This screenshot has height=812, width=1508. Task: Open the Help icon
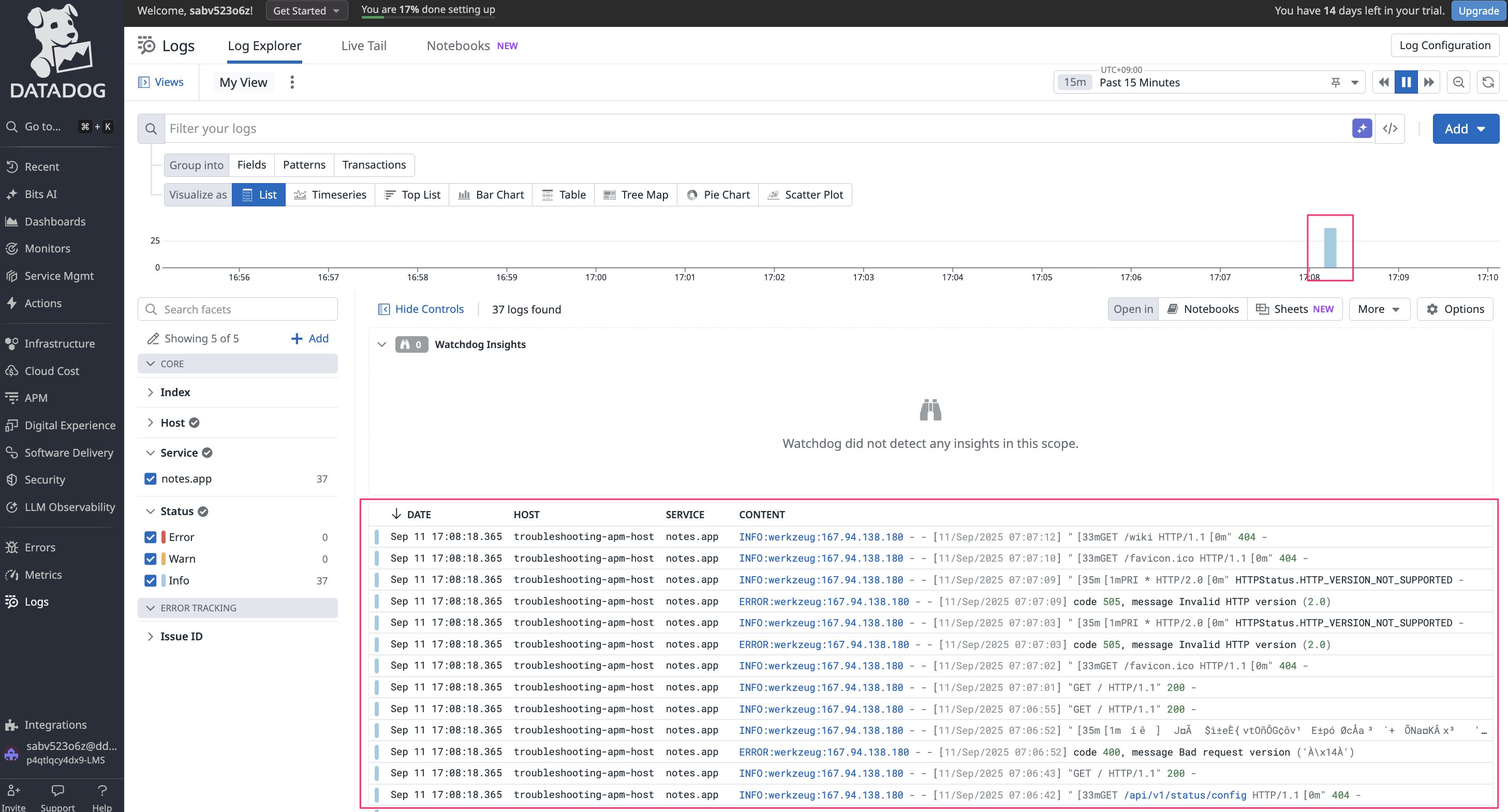(102, 798)
